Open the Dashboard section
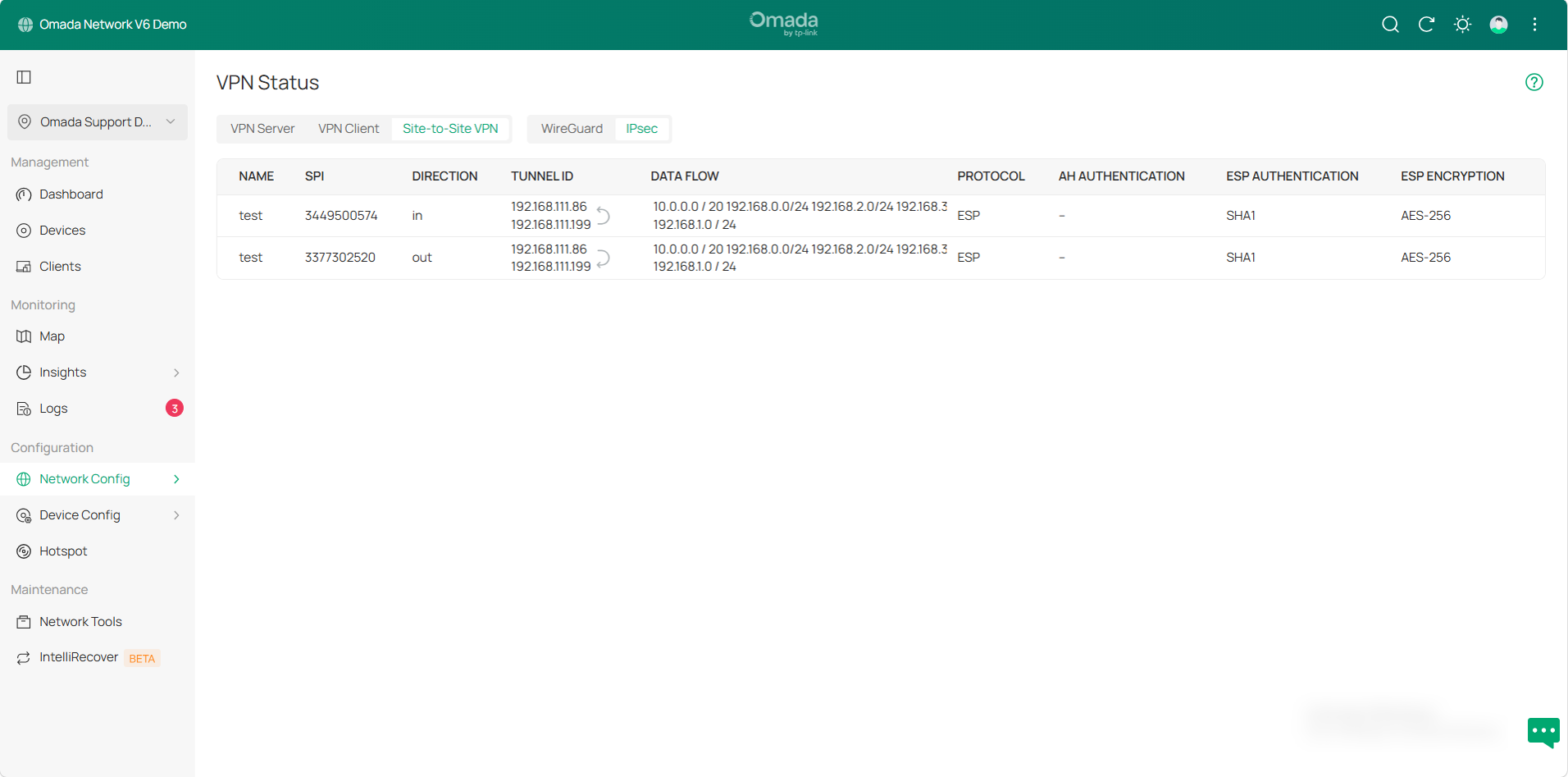This screenshot has width=1568, height=777. pyautogui.click(x=71, y=194)
